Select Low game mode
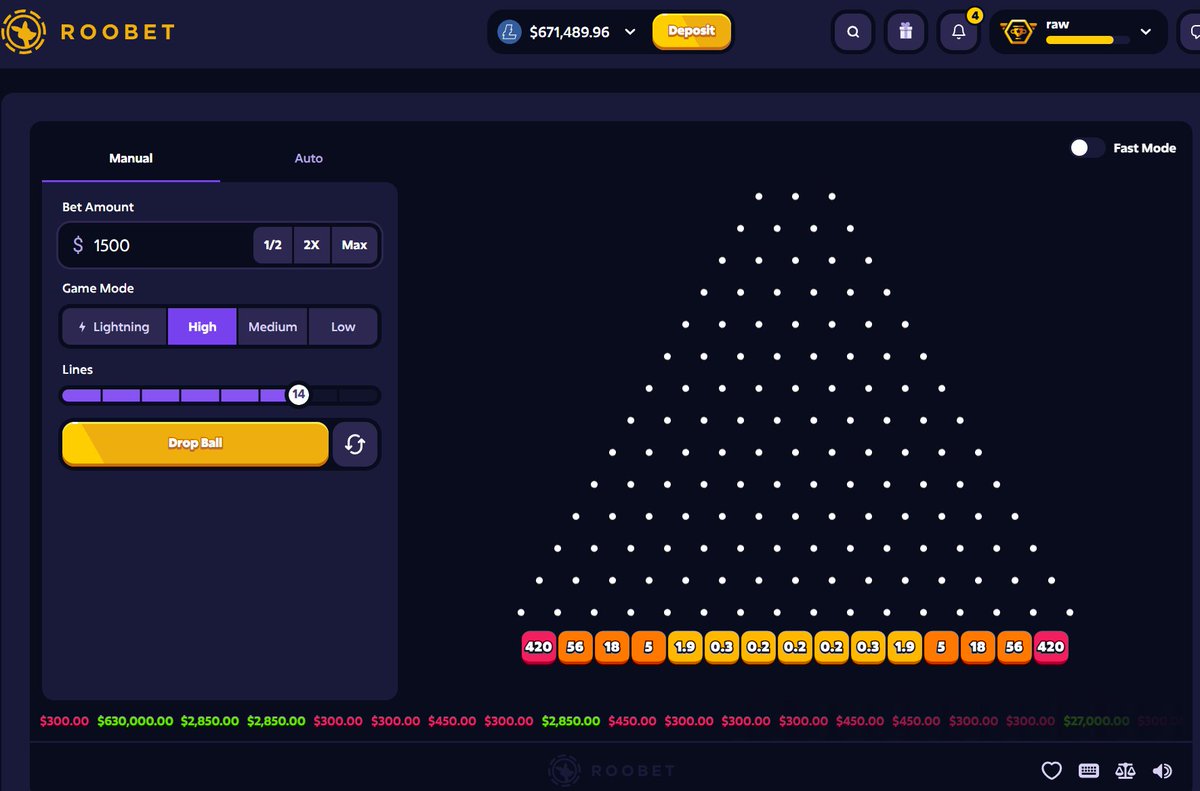The height and width of the screenshot is (791, 1200). pyautogui.click(x=343, y=327)
